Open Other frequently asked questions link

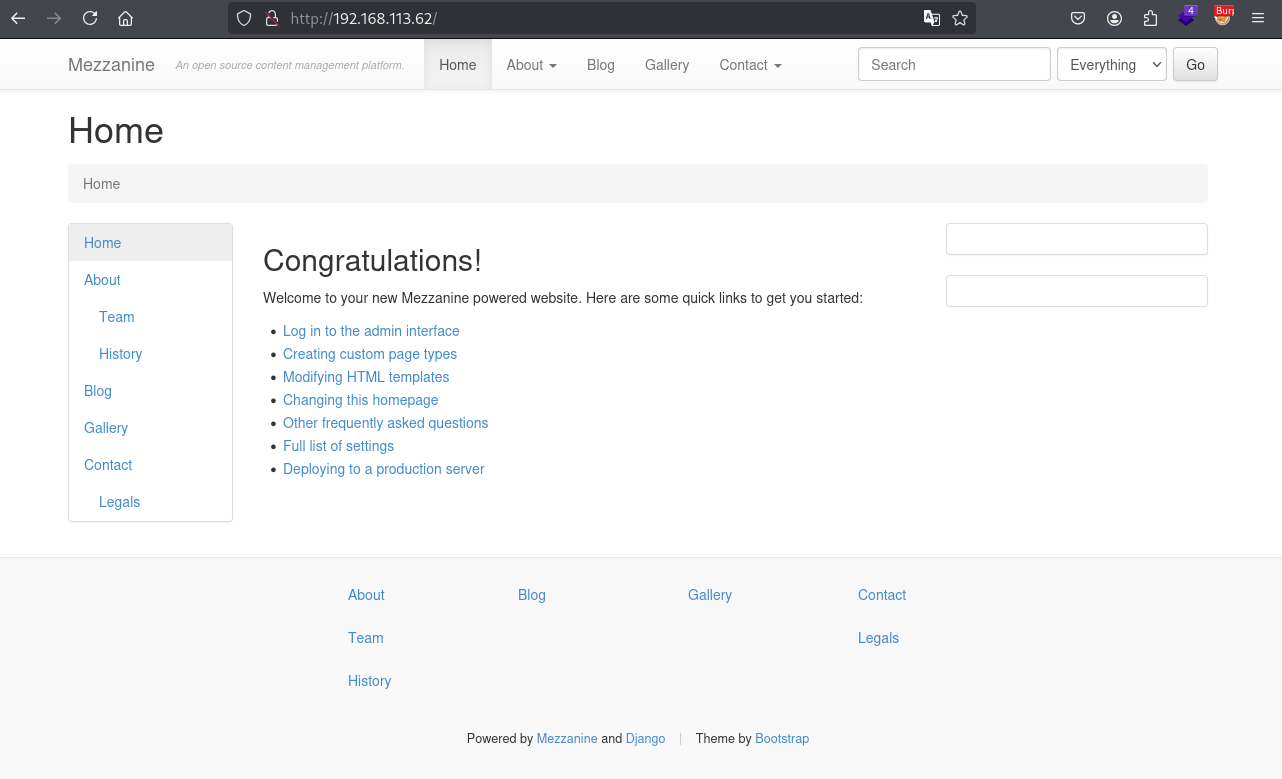coord(386,423)
